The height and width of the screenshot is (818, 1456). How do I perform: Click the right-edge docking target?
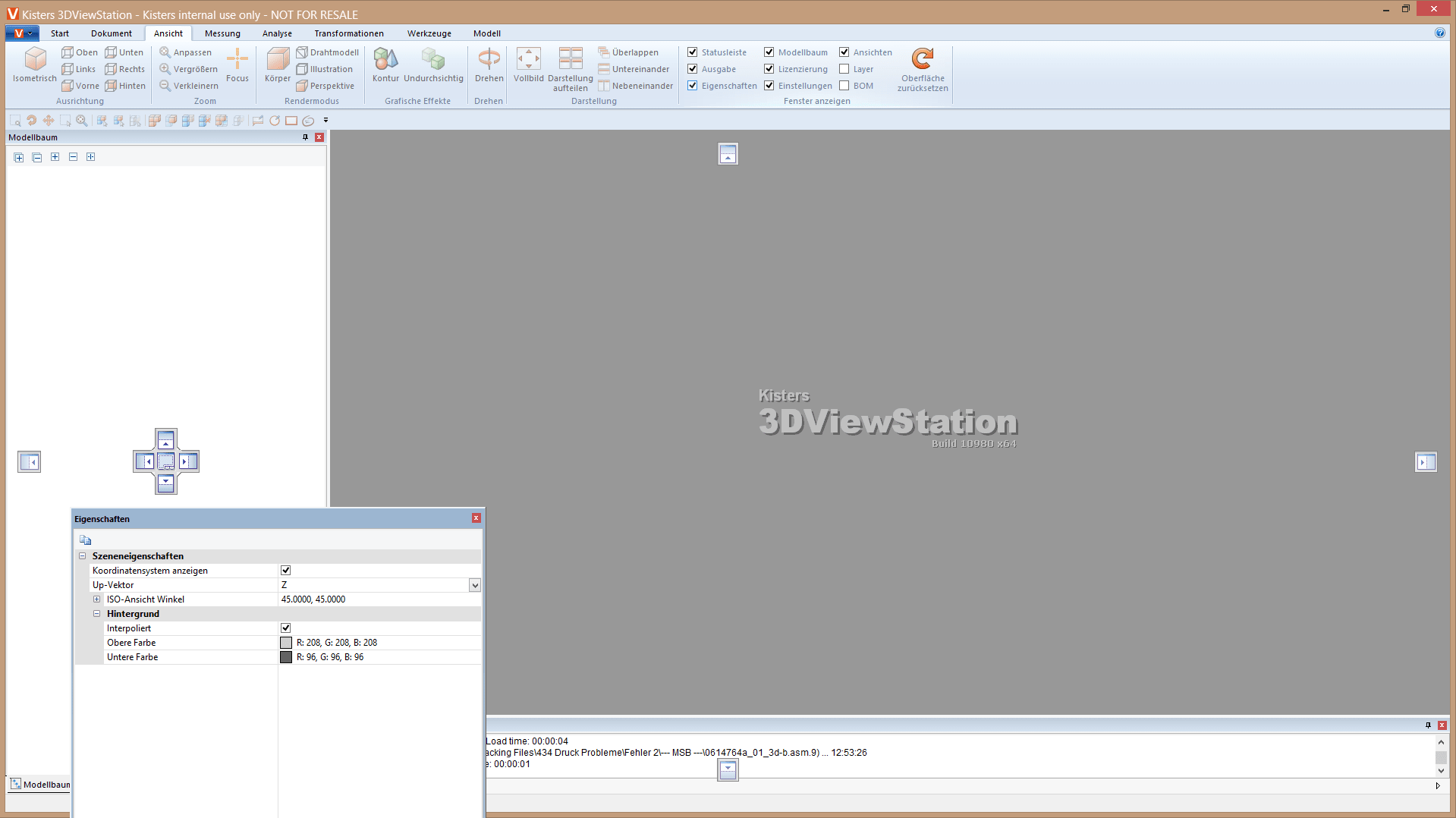coord(1426,462)
